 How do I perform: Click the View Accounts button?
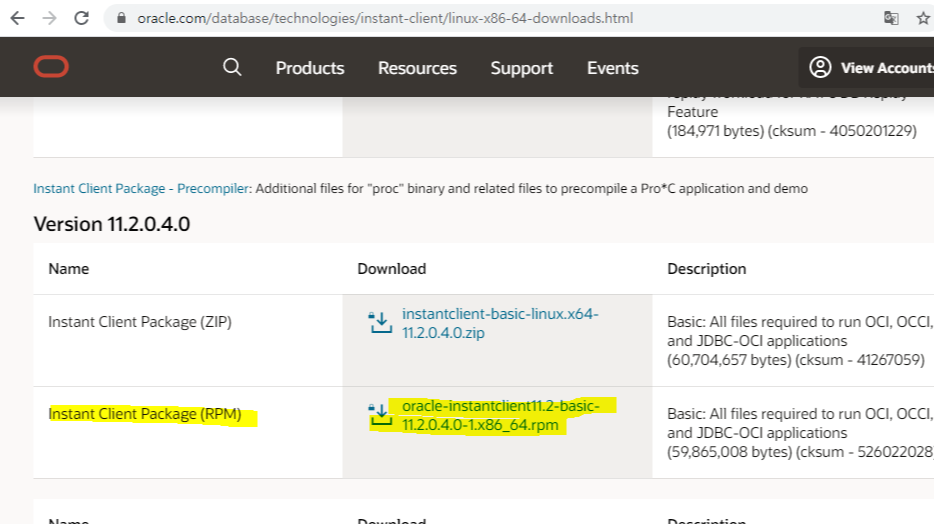coord(867,67)
